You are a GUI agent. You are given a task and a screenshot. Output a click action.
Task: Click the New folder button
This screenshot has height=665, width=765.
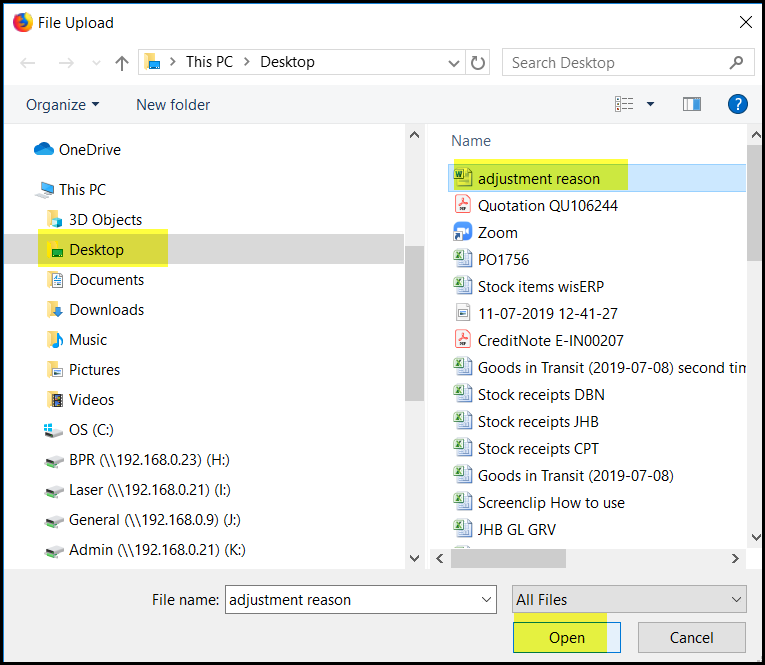click(173, 105)
